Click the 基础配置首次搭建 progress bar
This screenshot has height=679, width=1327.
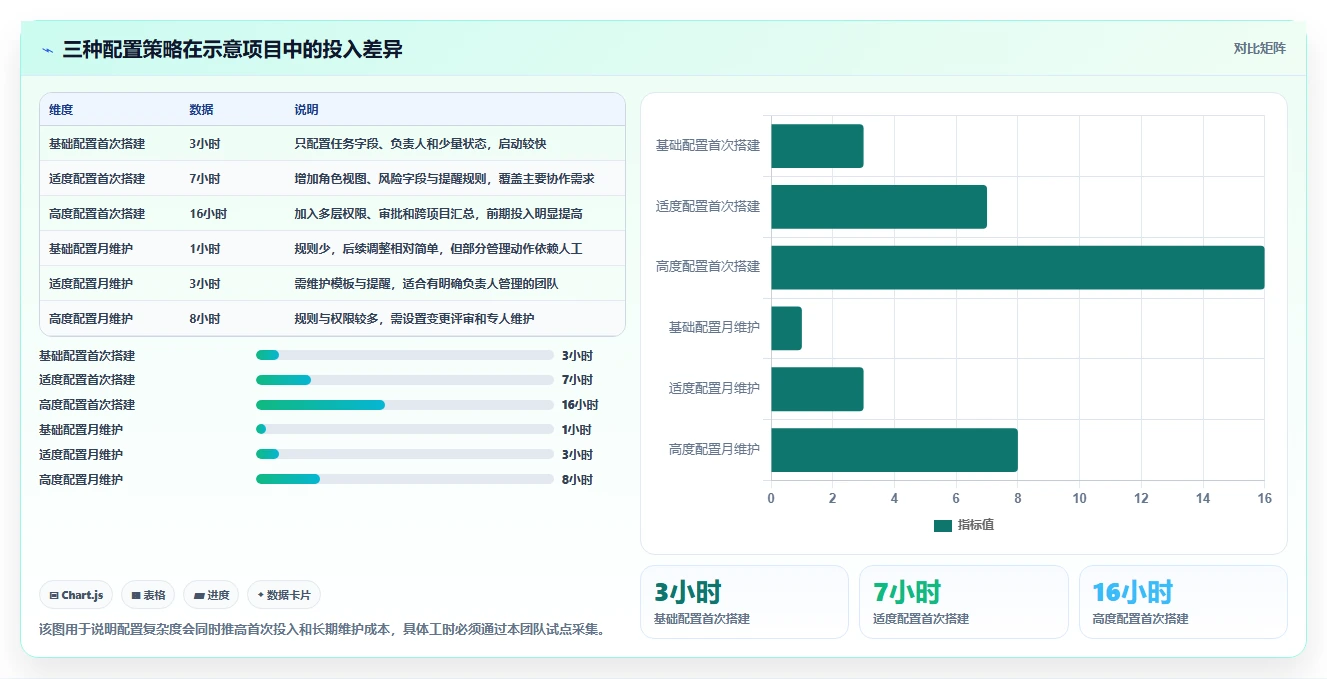pos(405,355)
